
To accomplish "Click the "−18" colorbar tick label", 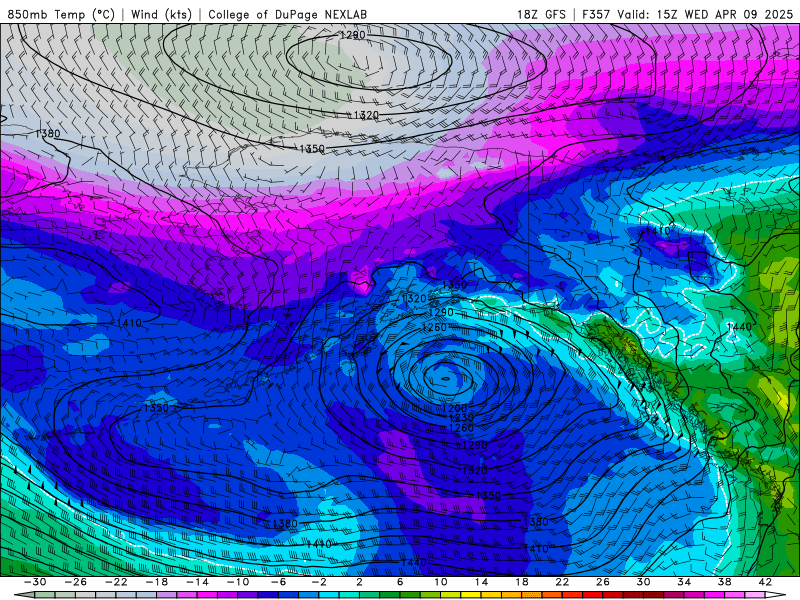I will coord(157,582).
